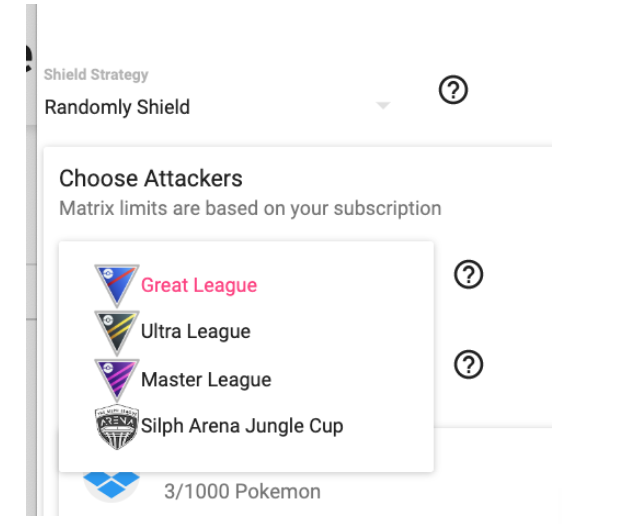Image resolution: width=626 pixels, height=526 pixels.
Task: Select Great League from the list
Action: pos(199,286)
